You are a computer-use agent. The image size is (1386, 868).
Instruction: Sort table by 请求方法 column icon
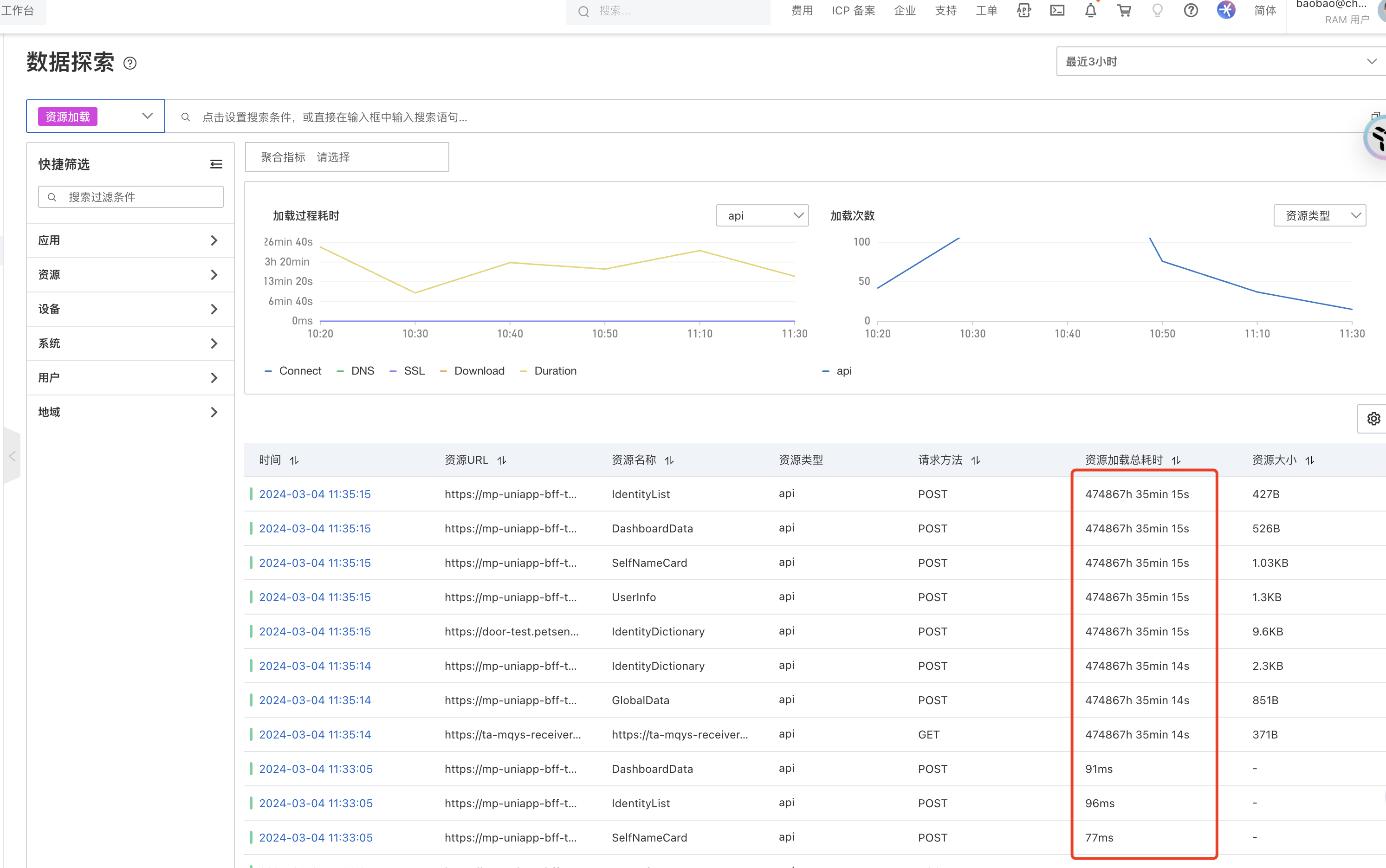click(x=976, y=460)
